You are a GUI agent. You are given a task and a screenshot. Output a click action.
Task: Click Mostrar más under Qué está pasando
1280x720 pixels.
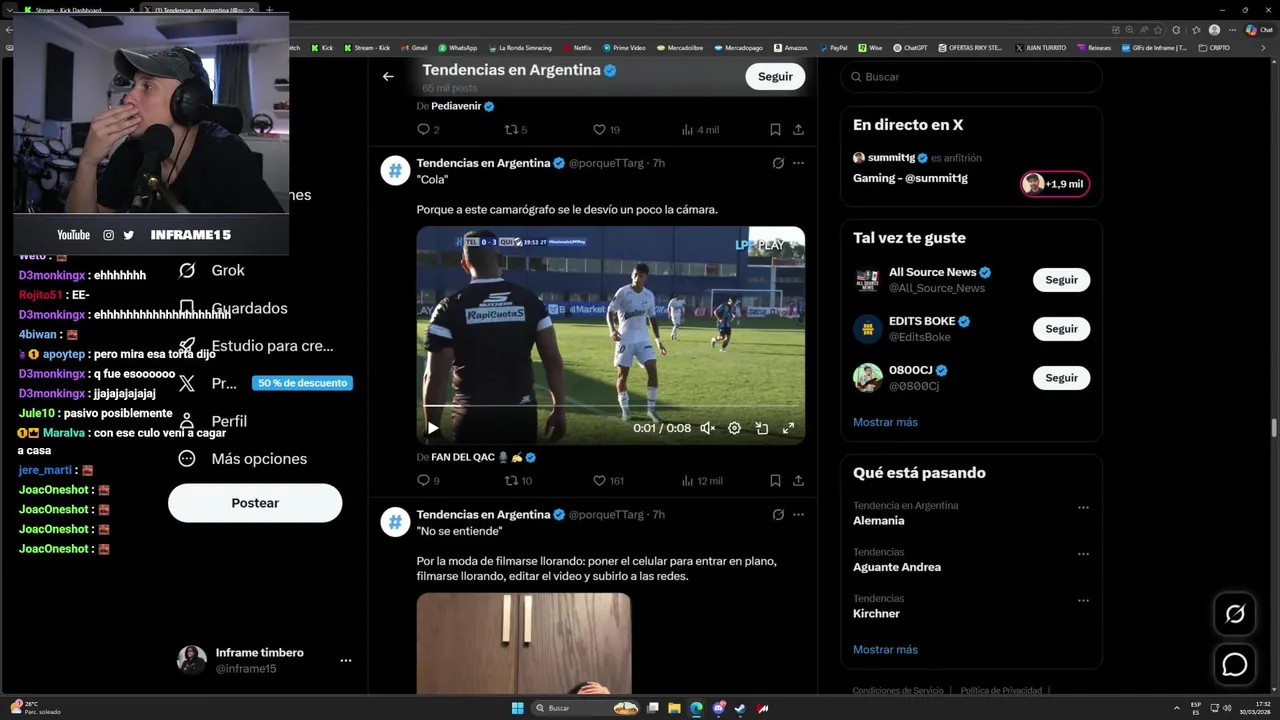coord(885,650)
